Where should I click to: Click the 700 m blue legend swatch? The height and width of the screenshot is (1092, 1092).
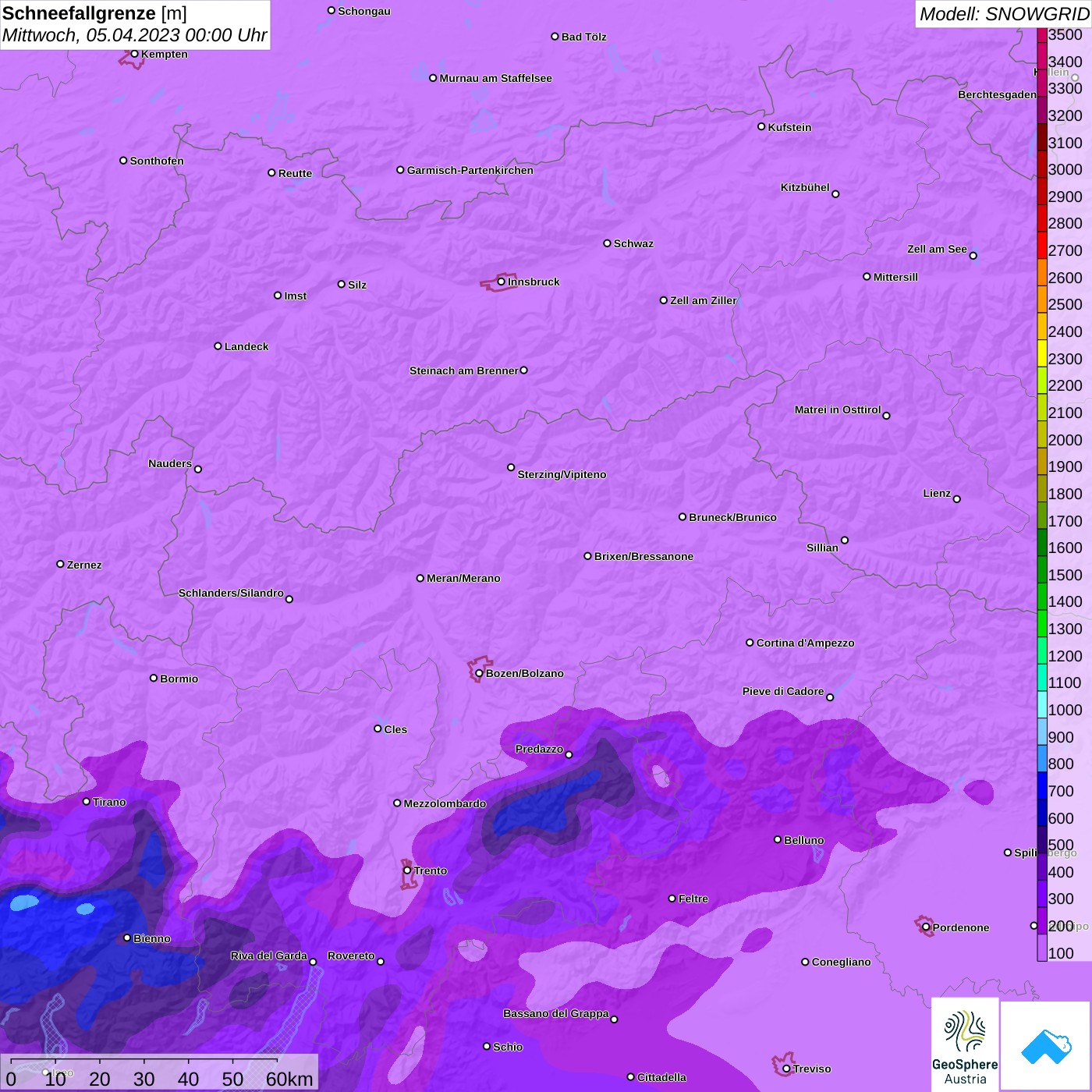pyautogui.click(x=1042, y=785)
